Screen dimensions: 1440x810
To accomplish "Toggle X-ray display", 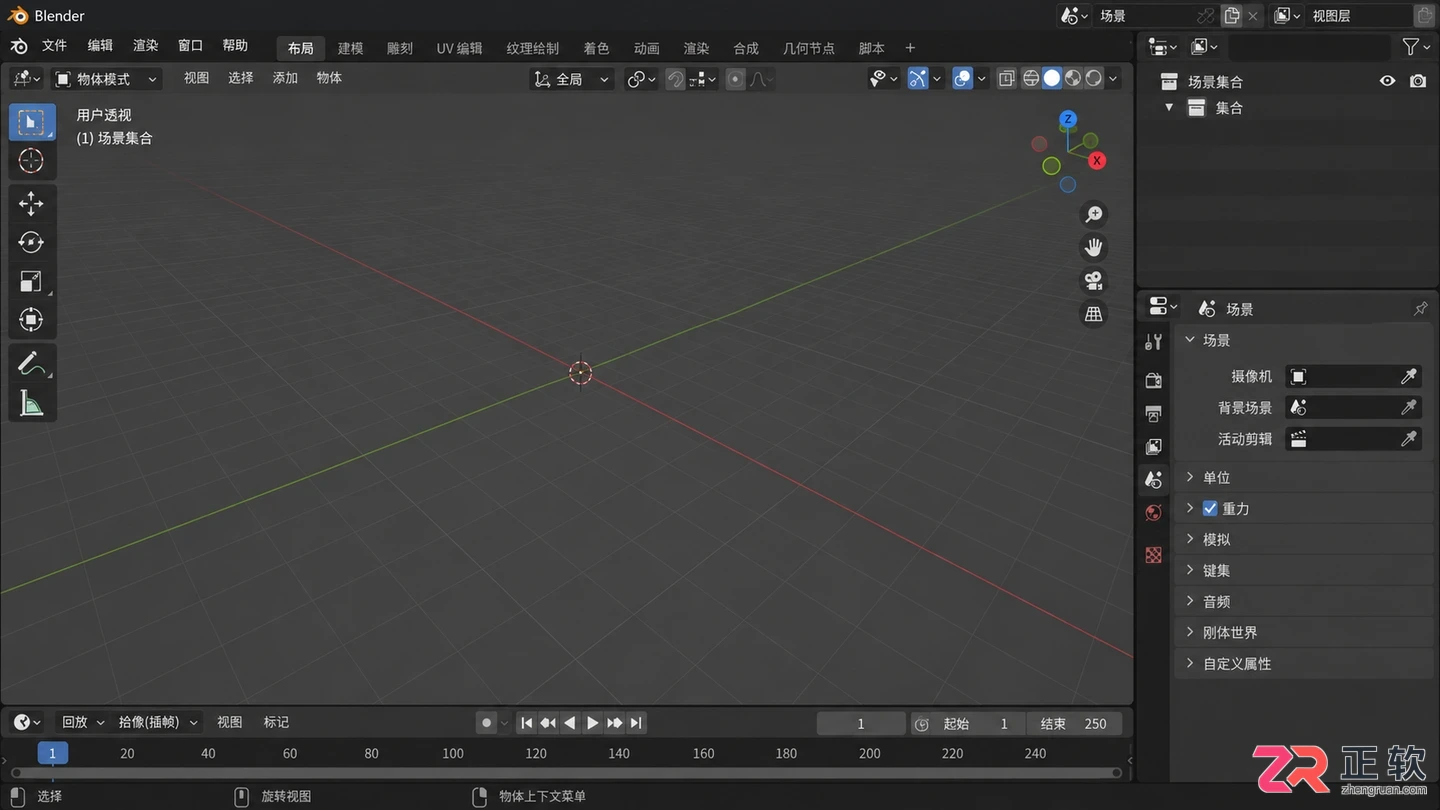I will (x=1007, y=78).
